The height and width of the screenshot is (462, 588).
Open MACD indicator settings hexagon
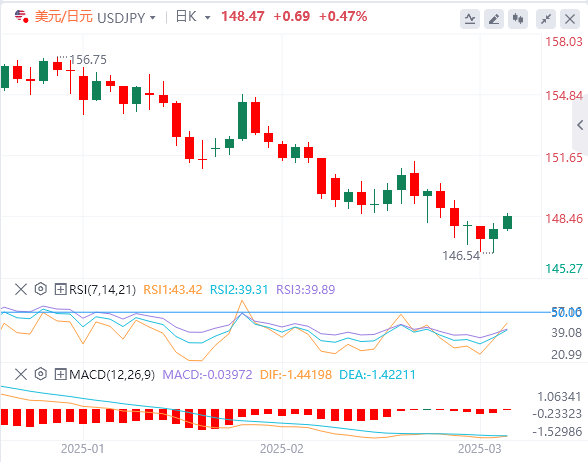[40, 374]
